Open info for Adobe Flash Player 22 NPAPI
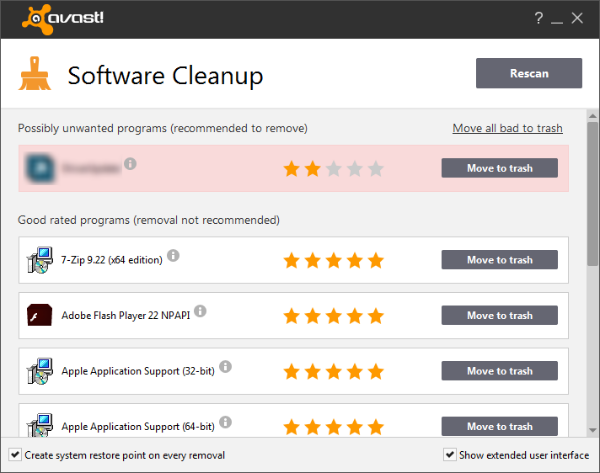Viewport: 600px width, 473px height. pos(200,312)
